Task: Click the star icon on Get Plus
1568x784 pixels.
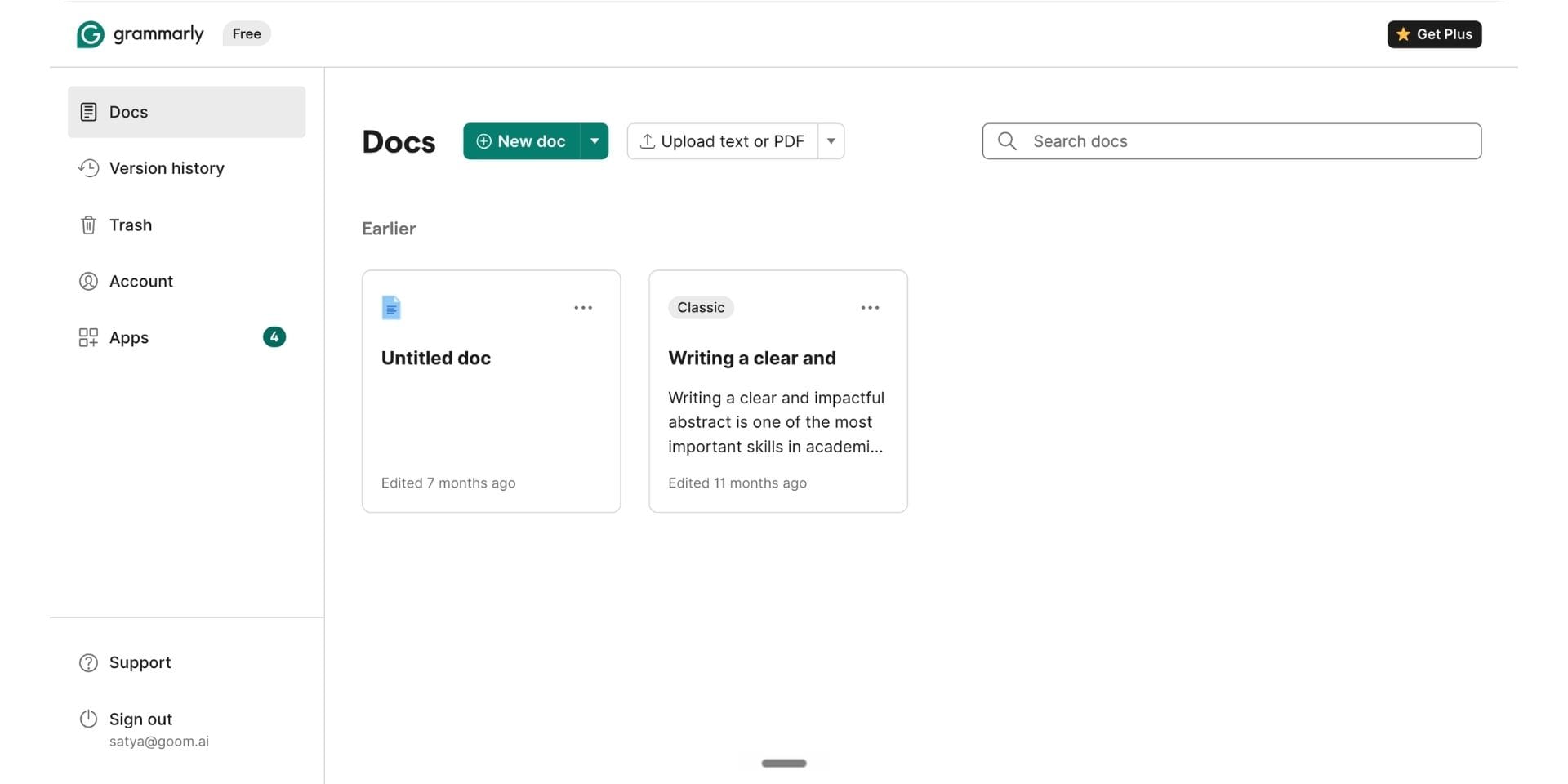Action: pyautogui.click(x=1403, y=34)
